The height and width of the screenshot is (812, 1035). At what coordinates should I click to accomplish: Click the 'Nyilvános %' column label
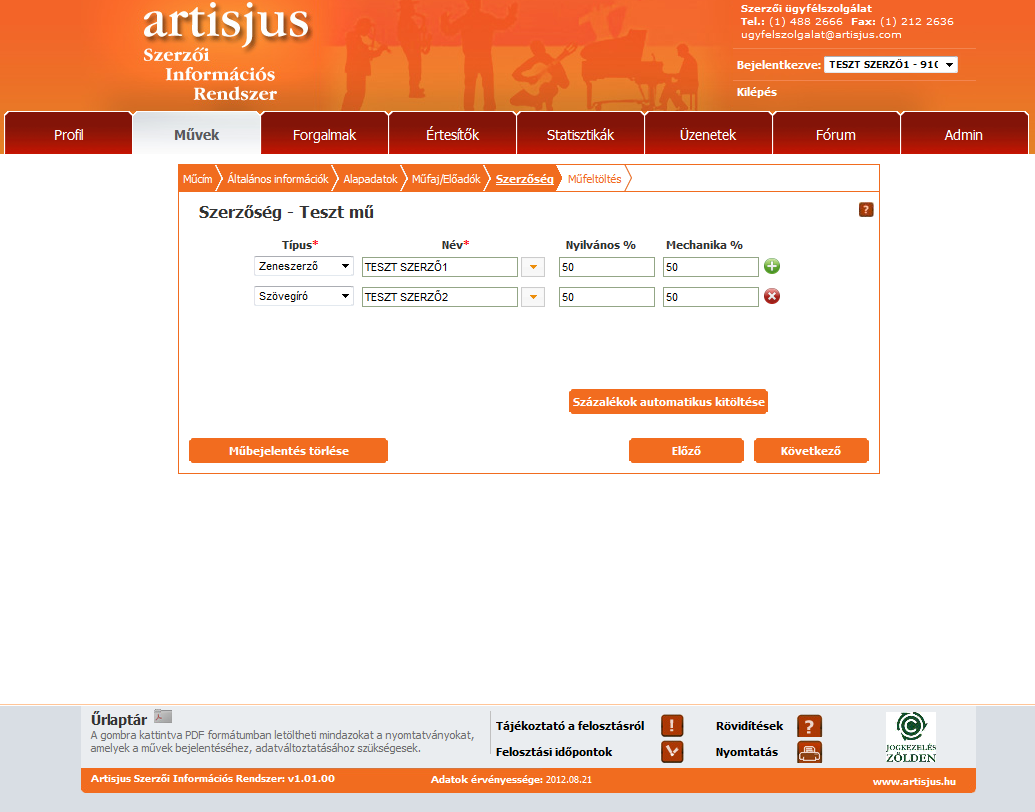click(x=601, y=245)
